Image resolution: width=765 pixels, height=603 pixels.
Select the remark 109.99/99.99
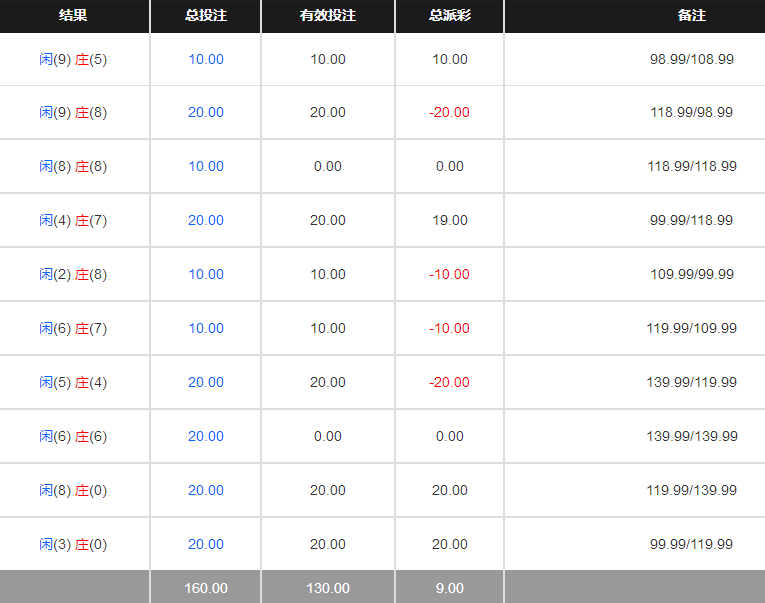point(692,275)
